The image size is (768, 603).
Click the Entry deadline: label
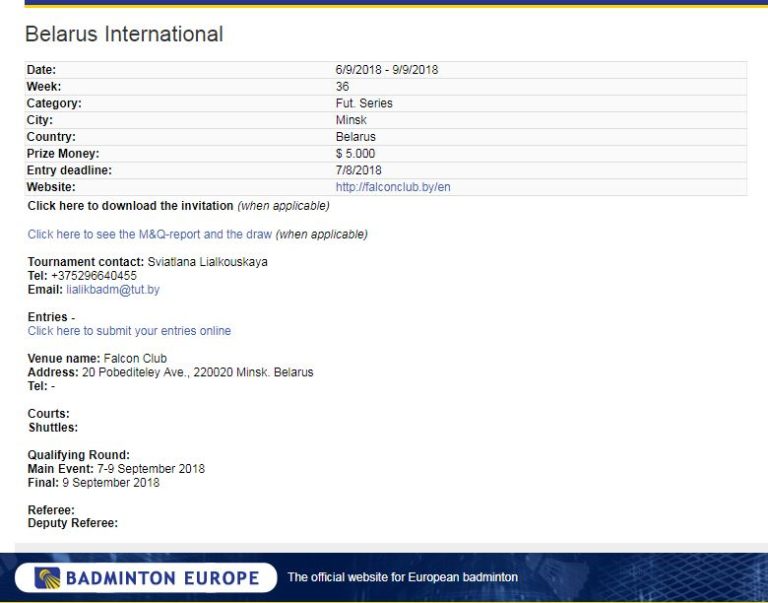pos(69,170)
